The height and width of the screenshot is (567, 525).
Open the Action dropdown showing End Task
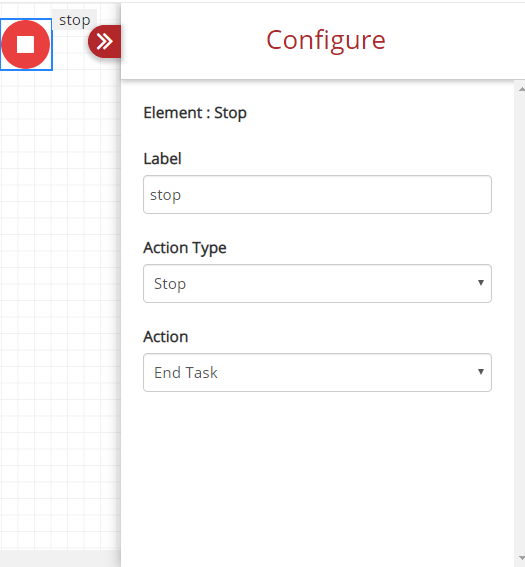[x=317, y=372]
